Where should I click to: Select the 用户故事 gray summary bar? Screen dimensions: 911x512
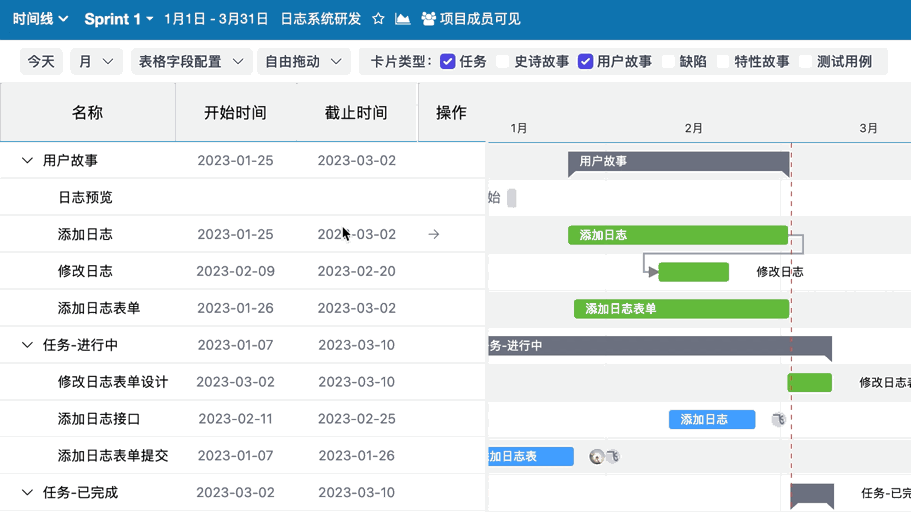(679, 162)
